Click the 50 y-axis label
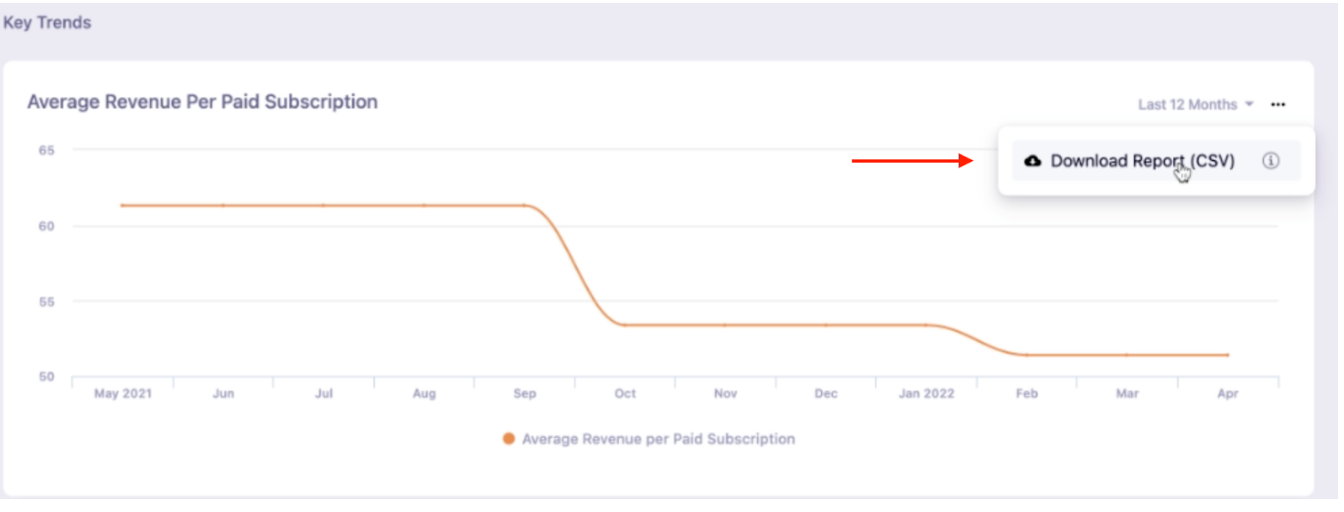The height and width of the screenshot is (512, 1344). pos(47,377)
